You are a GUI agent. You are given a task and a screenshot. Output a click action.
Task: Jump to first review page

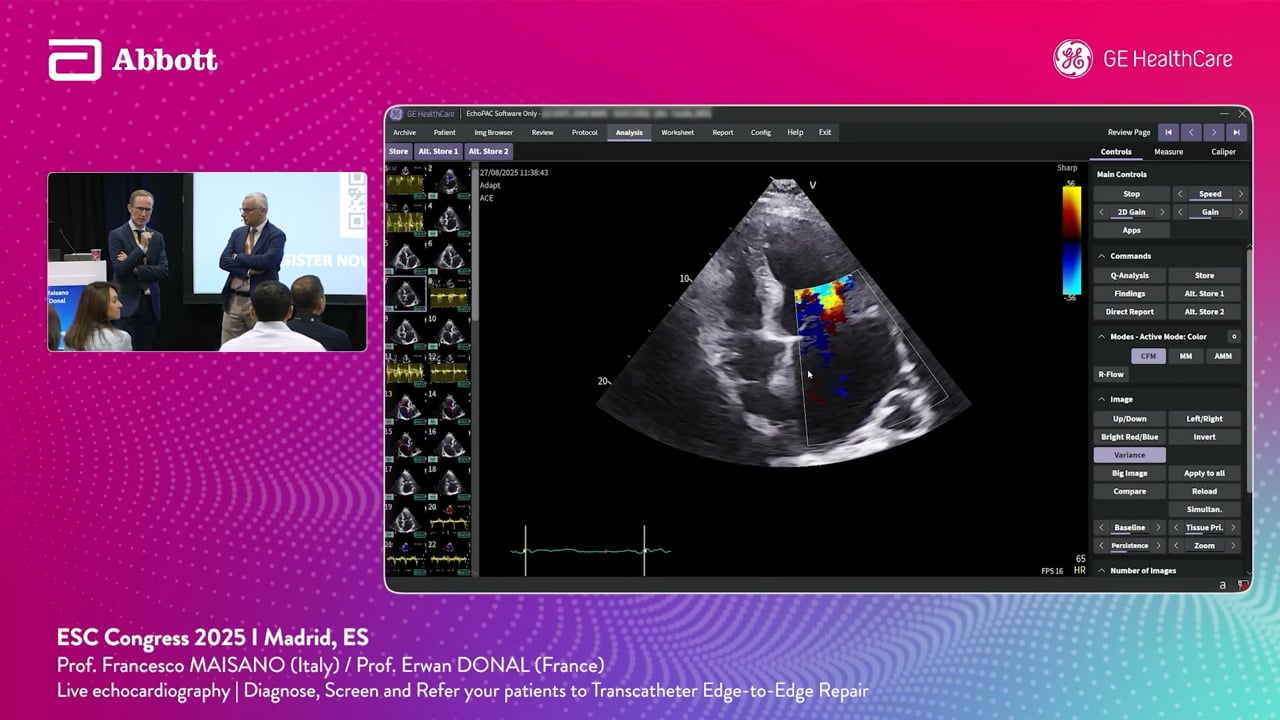pyautogui.click(x=1168, y=132)
